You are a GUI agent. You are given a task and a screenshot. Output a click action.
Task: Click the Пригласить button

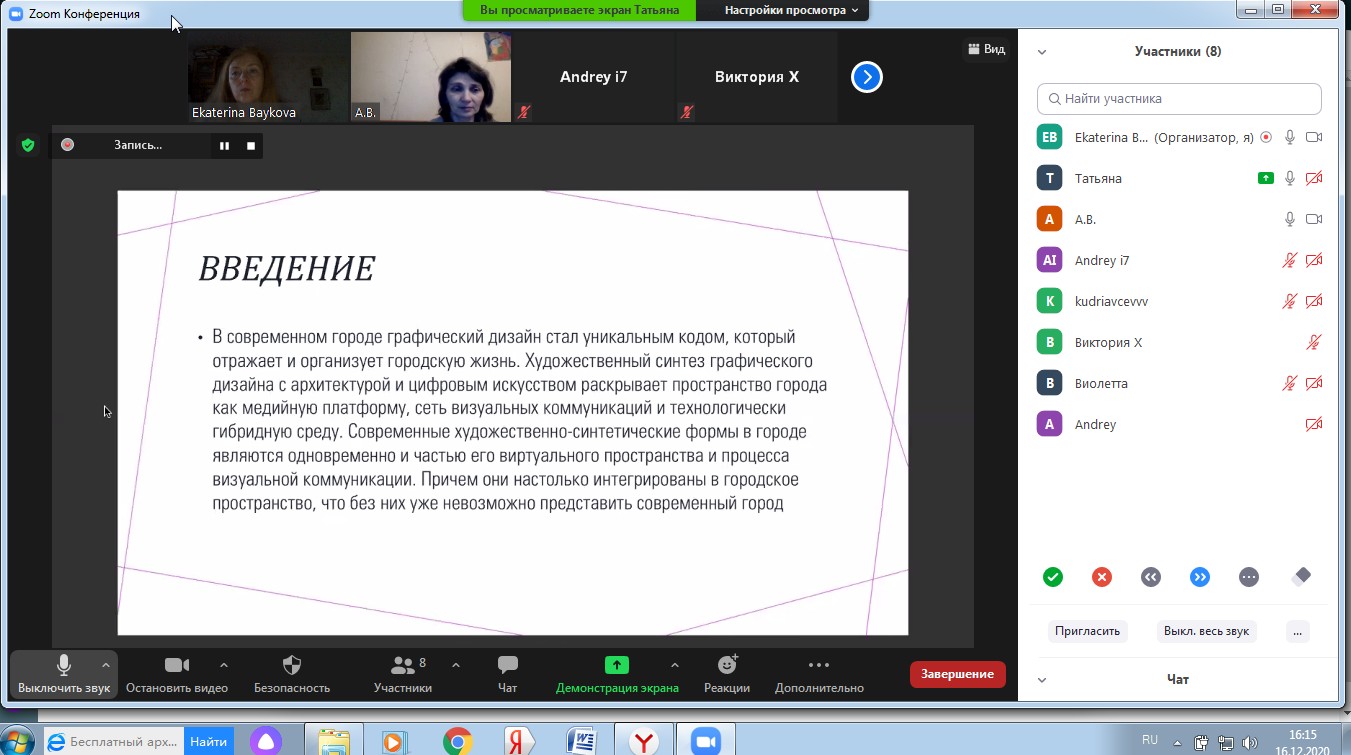(x=1087, y=632)
